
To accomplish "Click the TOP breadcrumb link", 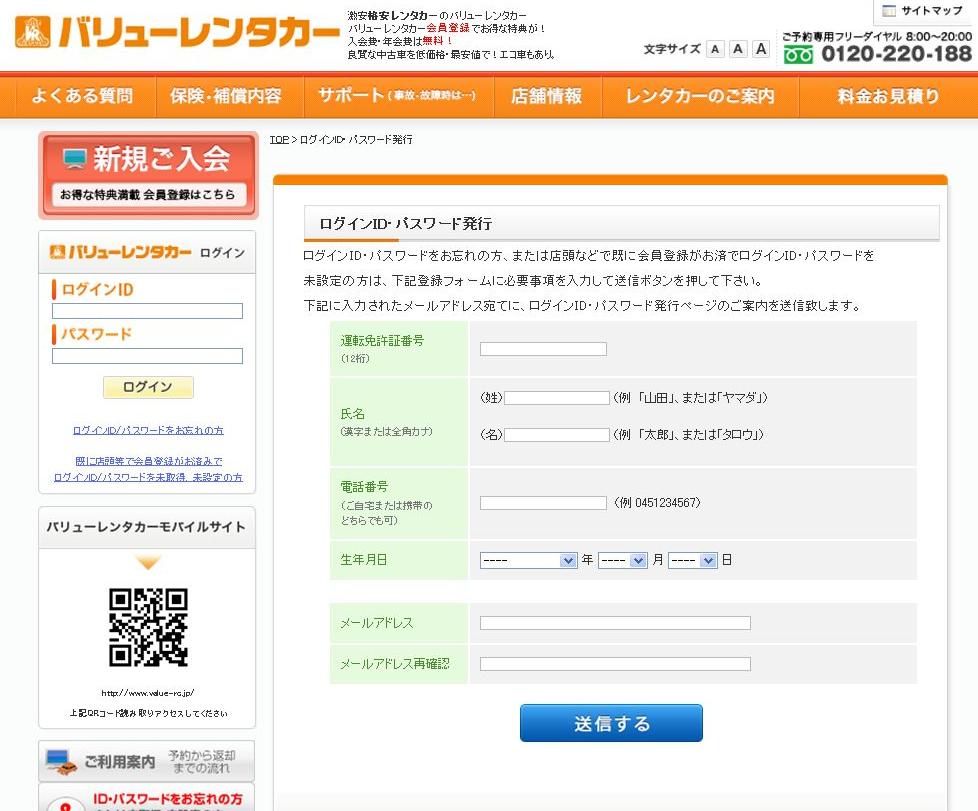I will tap(279, 140).
